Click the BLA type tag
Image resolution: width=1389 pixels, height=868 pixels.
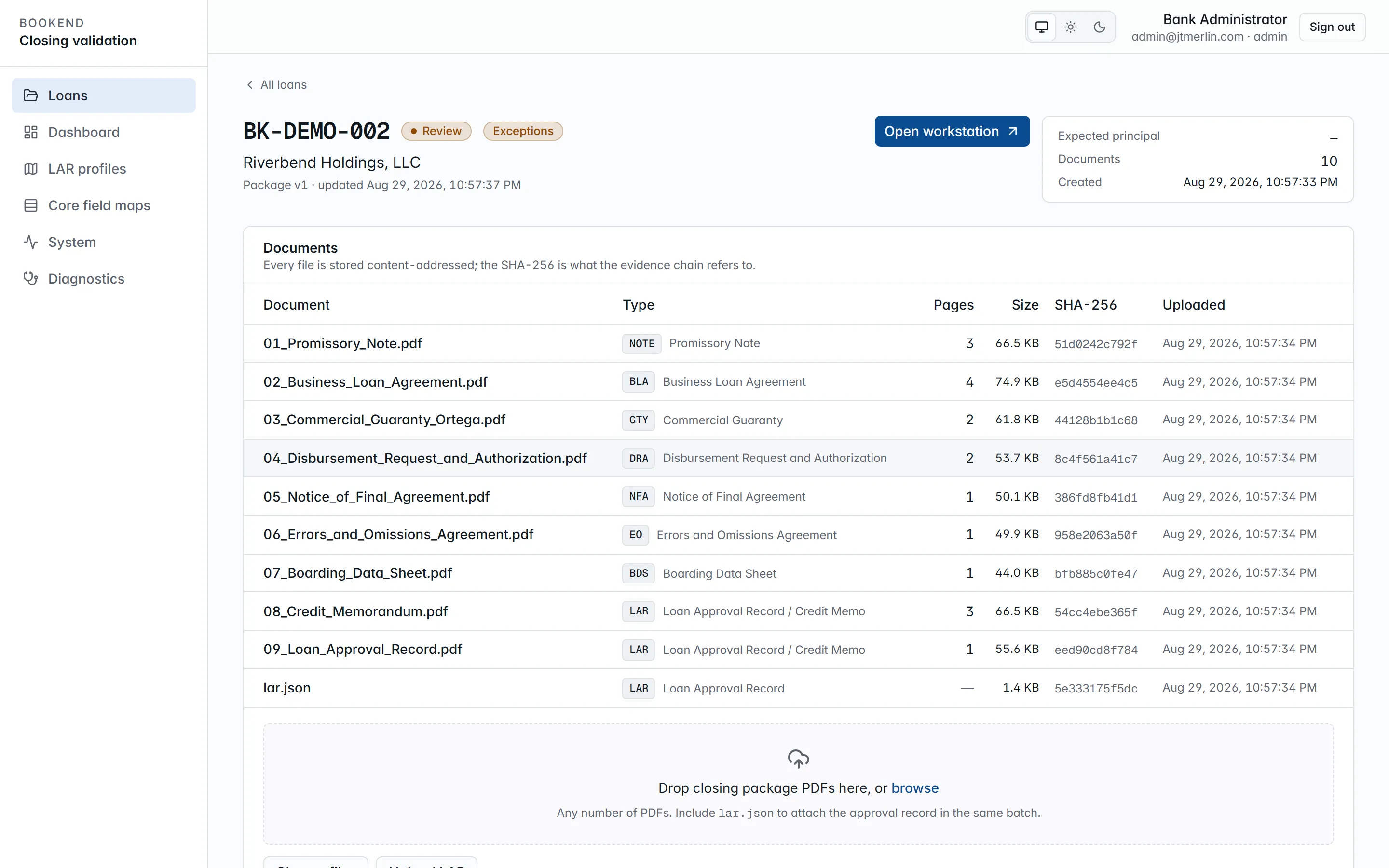pyautogui.click(x=638, y=382)
